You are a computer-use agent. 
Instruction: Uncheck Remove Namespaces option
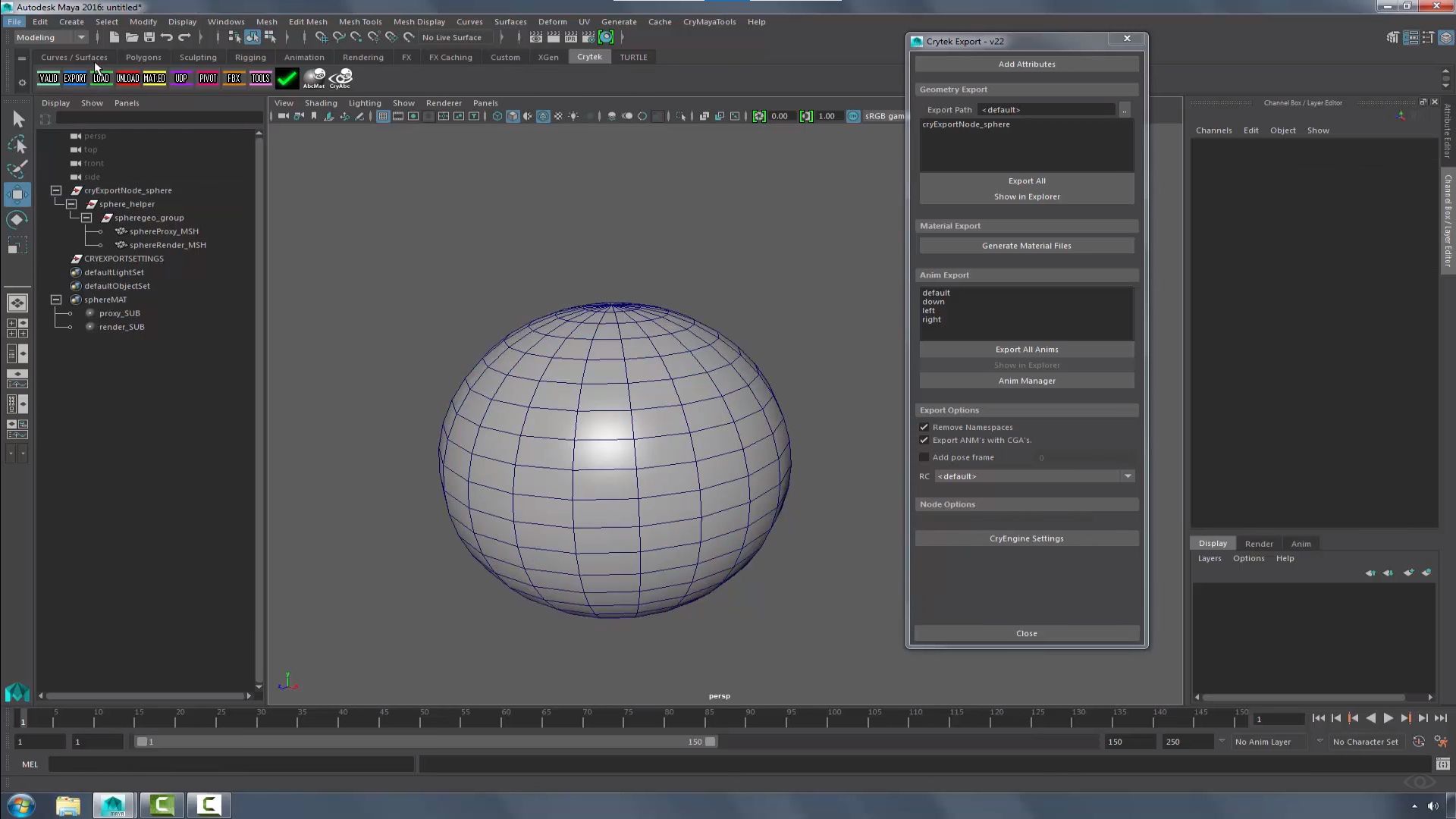[x=924, y=427]
